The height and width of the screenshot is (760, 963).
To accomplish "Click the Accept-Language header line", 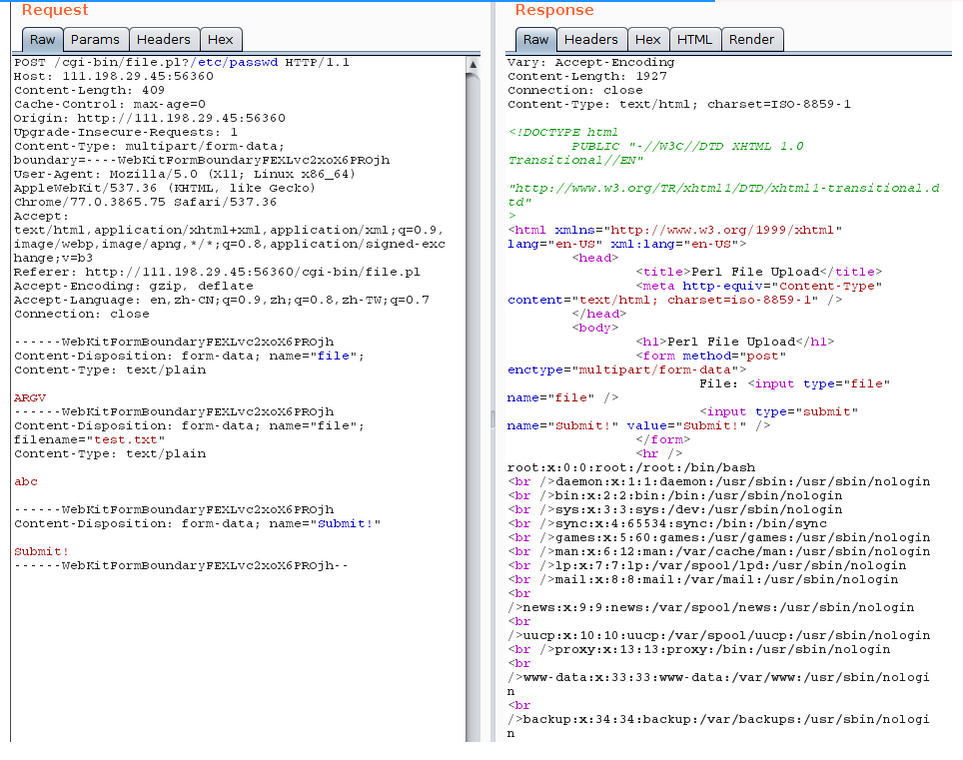I will click(222, 300).
